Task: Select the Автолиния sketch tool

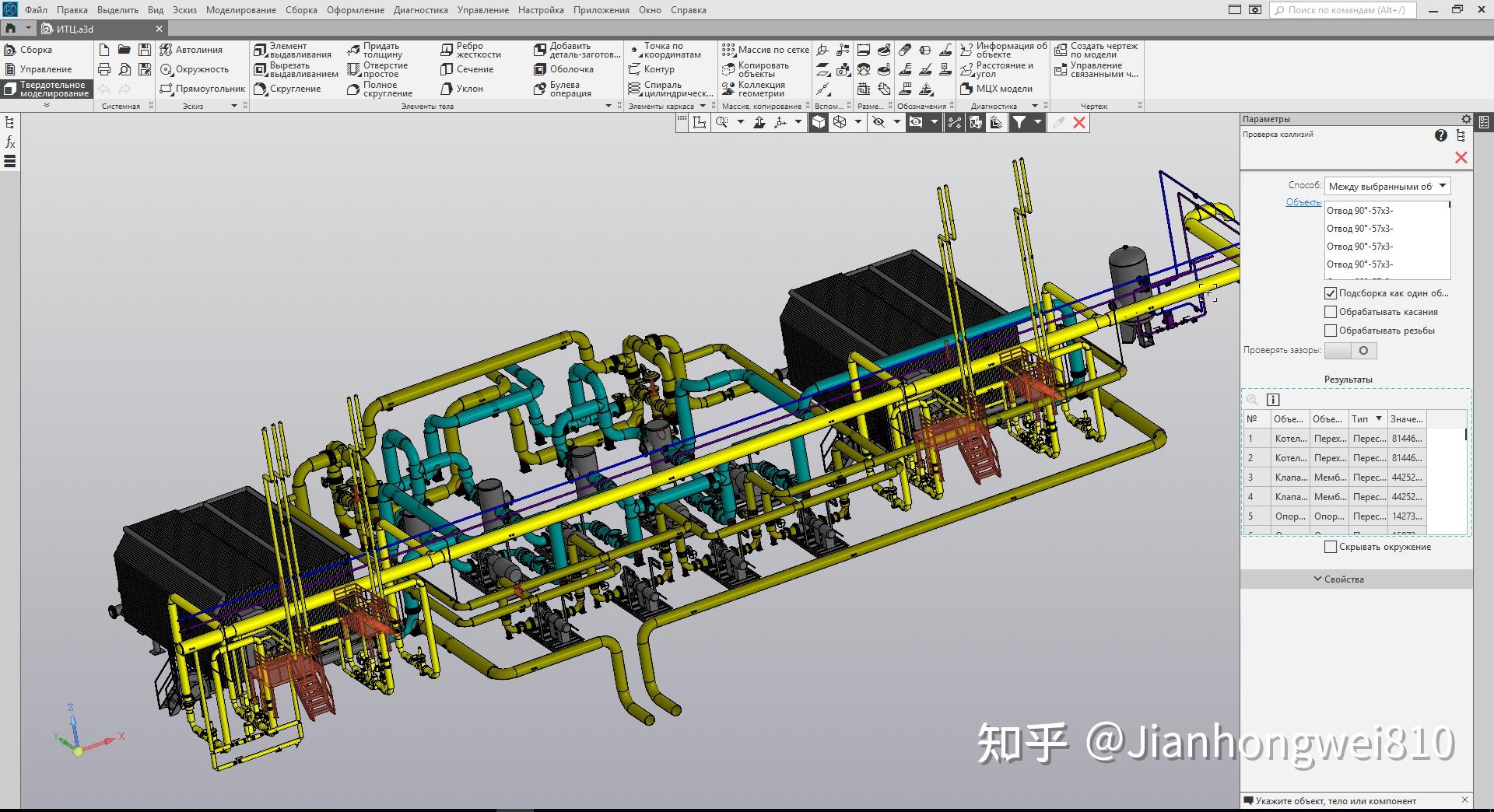Action: [x=198, y=49]
